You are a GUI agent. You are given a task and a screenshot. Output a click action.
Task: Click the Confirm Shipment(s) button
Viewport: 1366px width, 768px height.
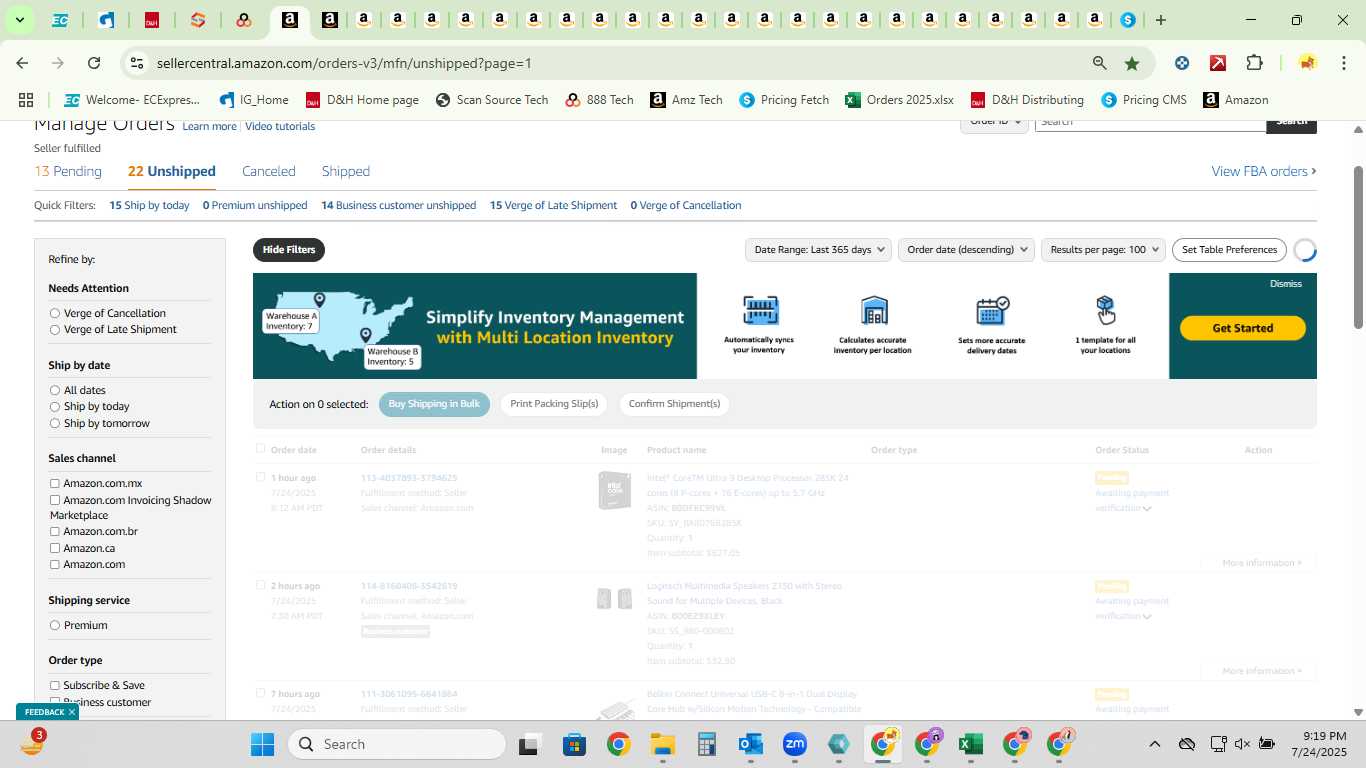pos(674,404)
